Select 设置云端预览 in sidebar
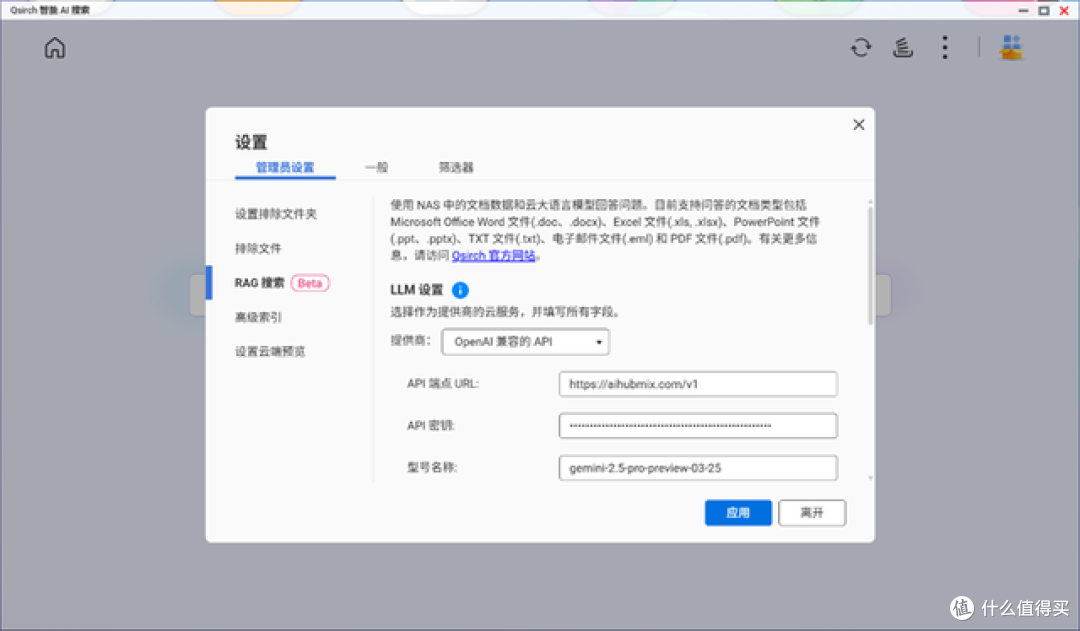The width and height of the screenshot is (1080, 631). pos(270,351)
